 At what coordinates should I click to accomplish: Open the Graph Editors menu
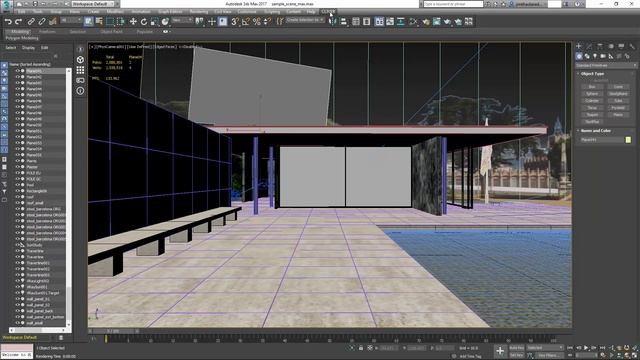(x=170, y=12)
